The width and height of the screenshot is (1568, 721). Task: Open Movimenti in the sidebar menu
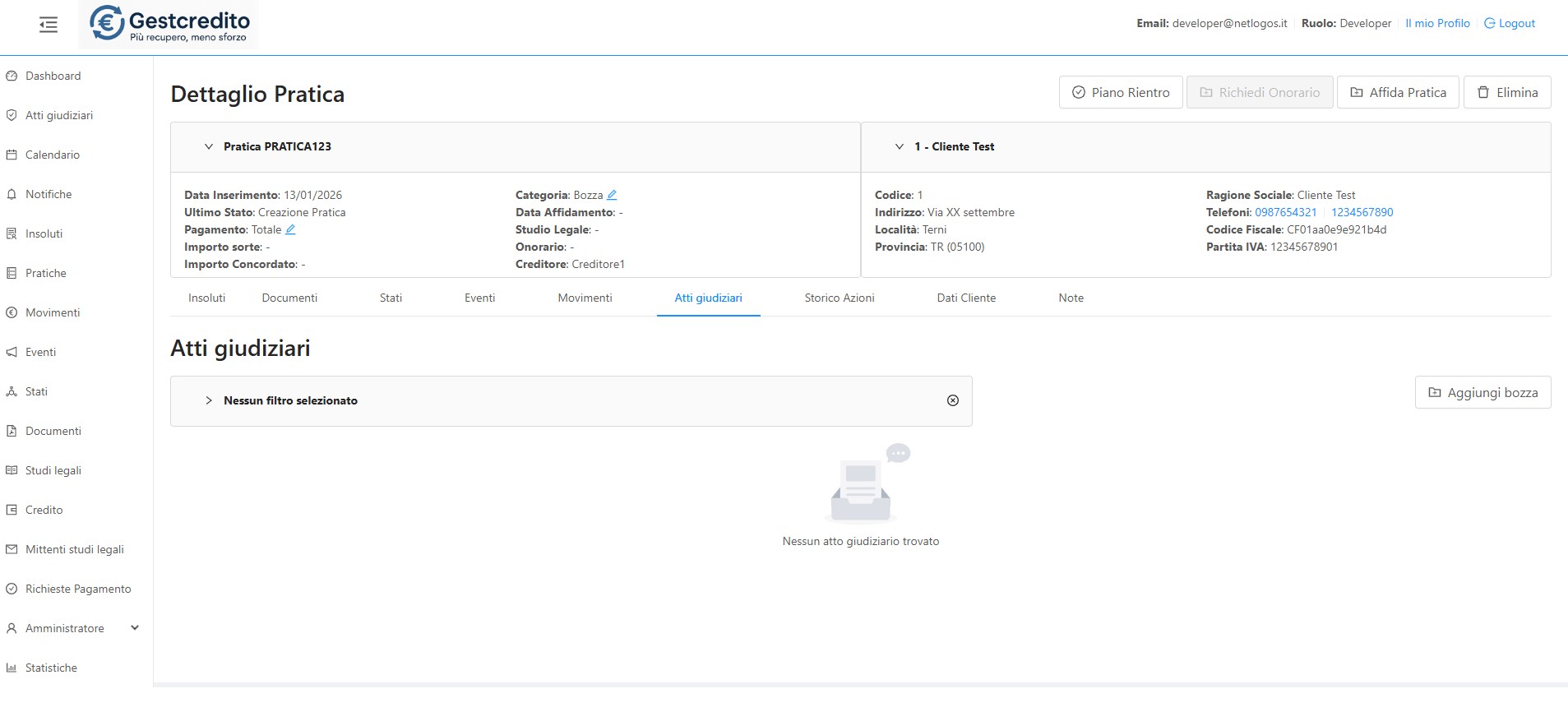tap(53, 312)
